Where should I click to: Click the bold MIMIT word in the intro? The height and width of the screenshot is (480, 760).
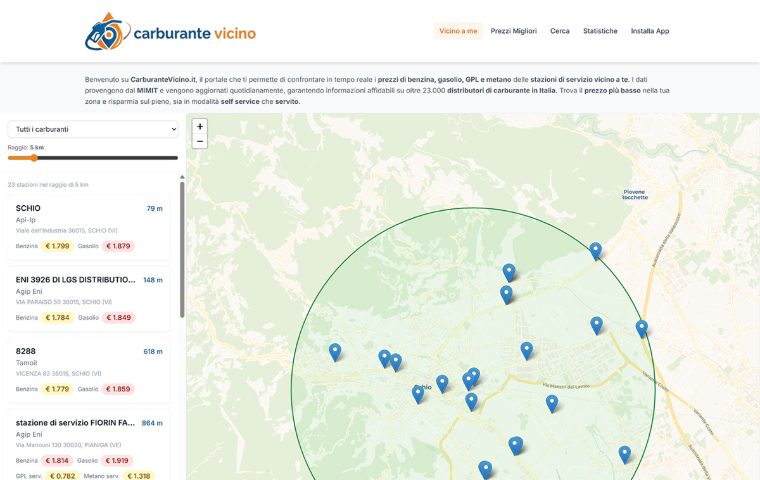pos(147,90)
